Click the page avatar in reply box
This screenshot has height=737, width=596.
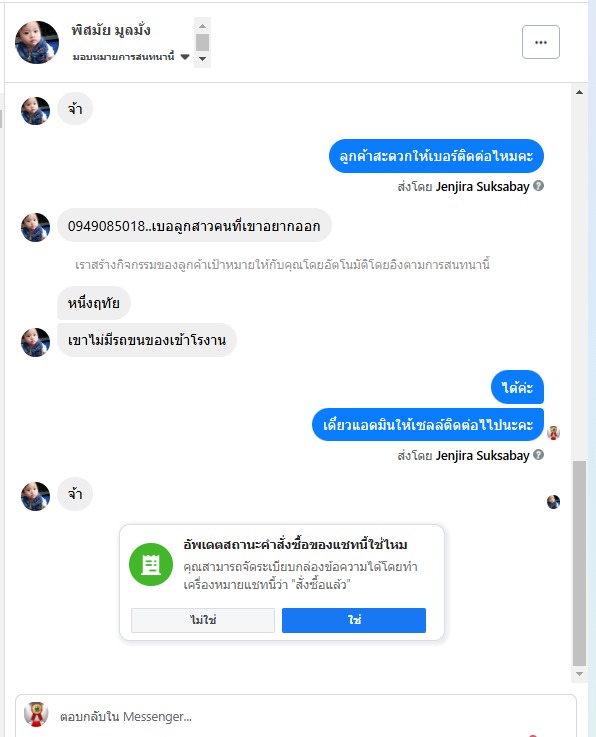click(36, 714)
